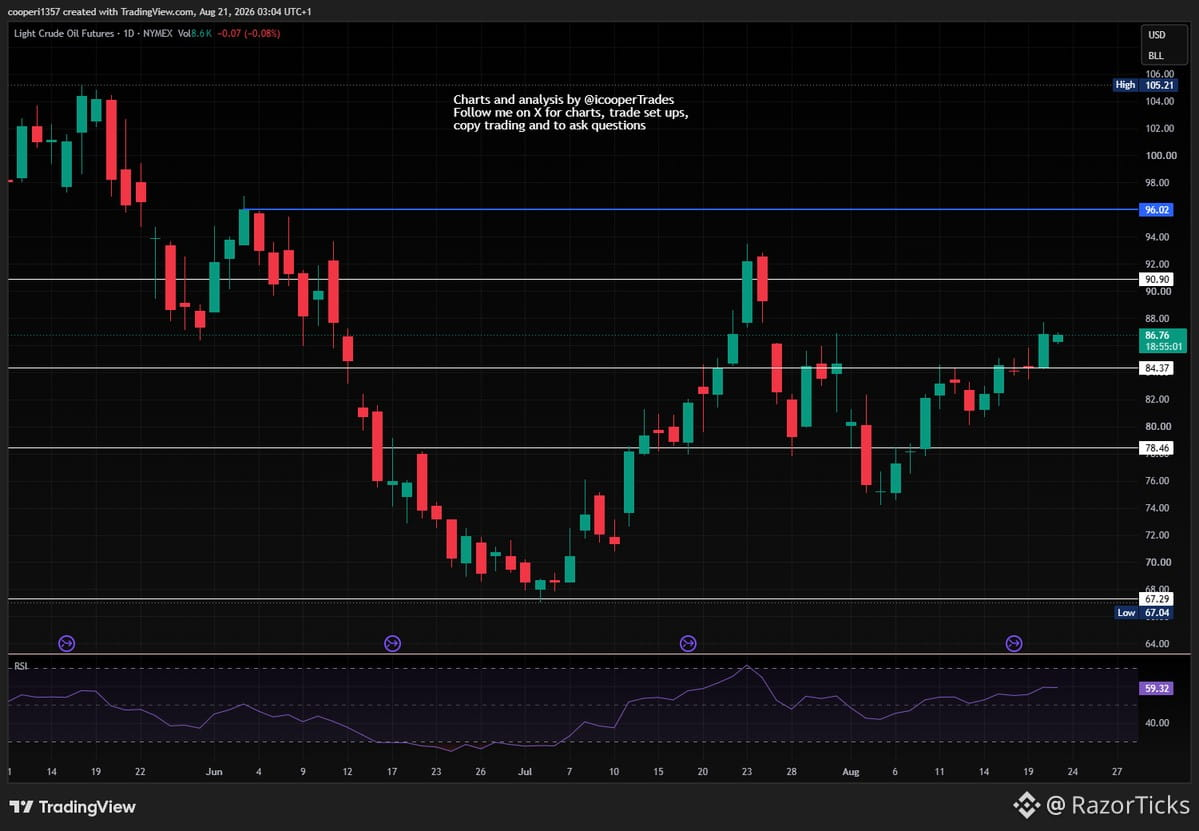Click the contract roll marker near Jul 20
This screenshot has height=831, width=1199.
pyautogui.click(x=688, y=644)
